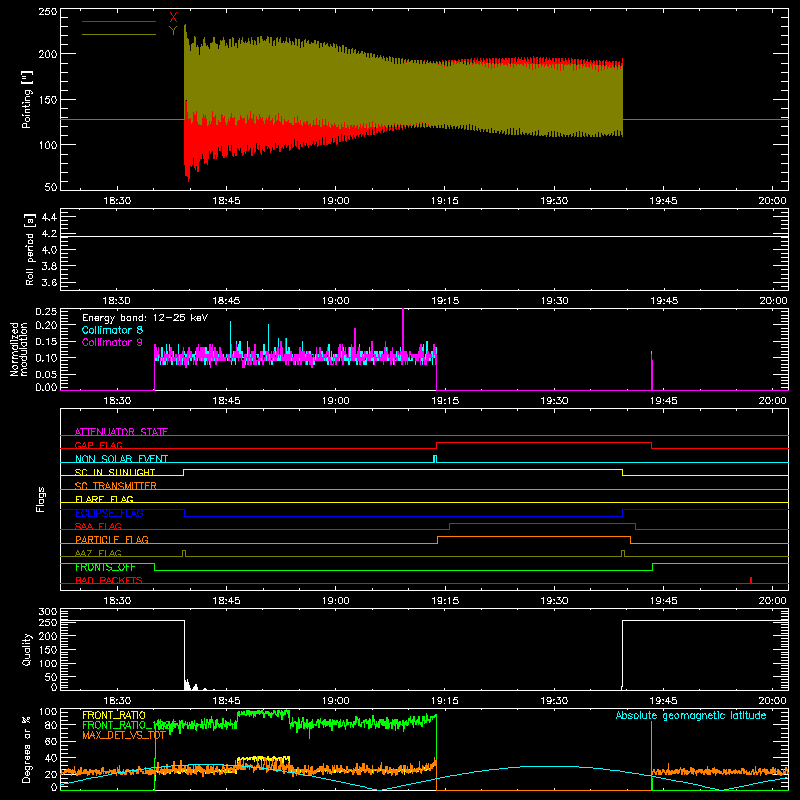This screenshot has width=800, height=800.
Task: Select the ATTENUATOR_STATE flag label
Action: tap(121, 432)
